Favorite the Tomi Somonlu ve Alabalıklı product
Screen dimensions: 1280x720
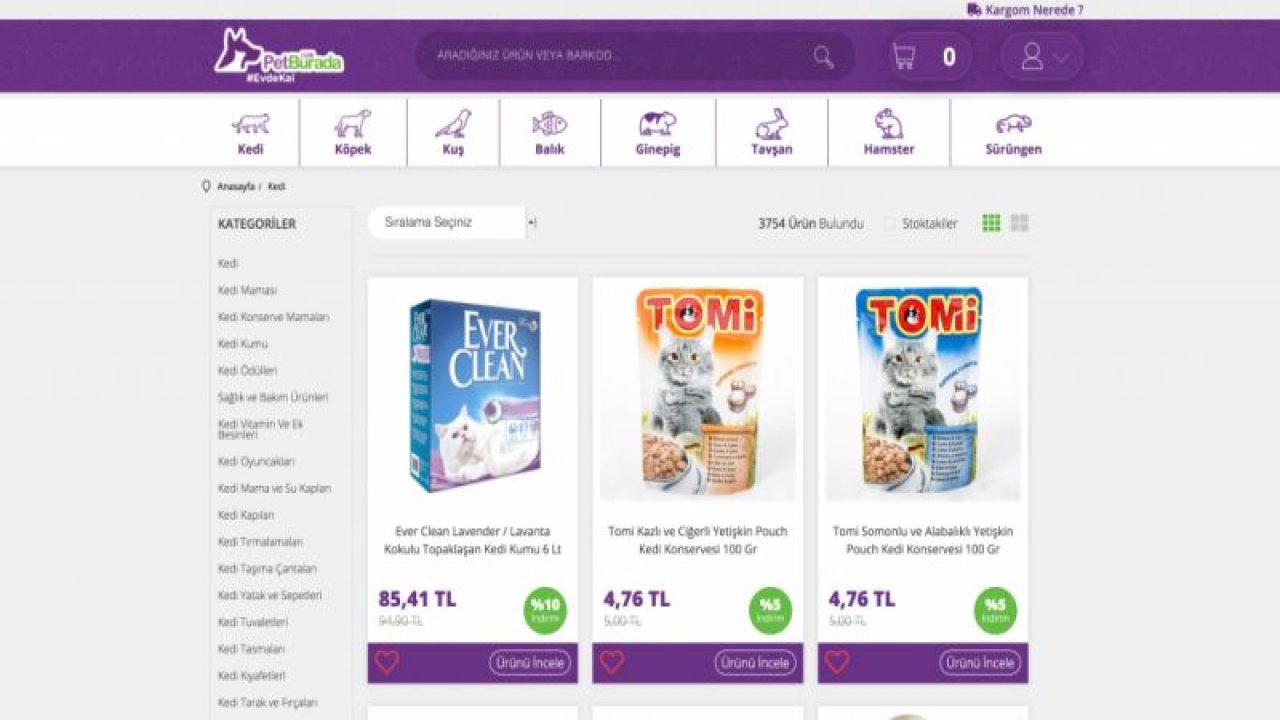click(x=837, y=662)
